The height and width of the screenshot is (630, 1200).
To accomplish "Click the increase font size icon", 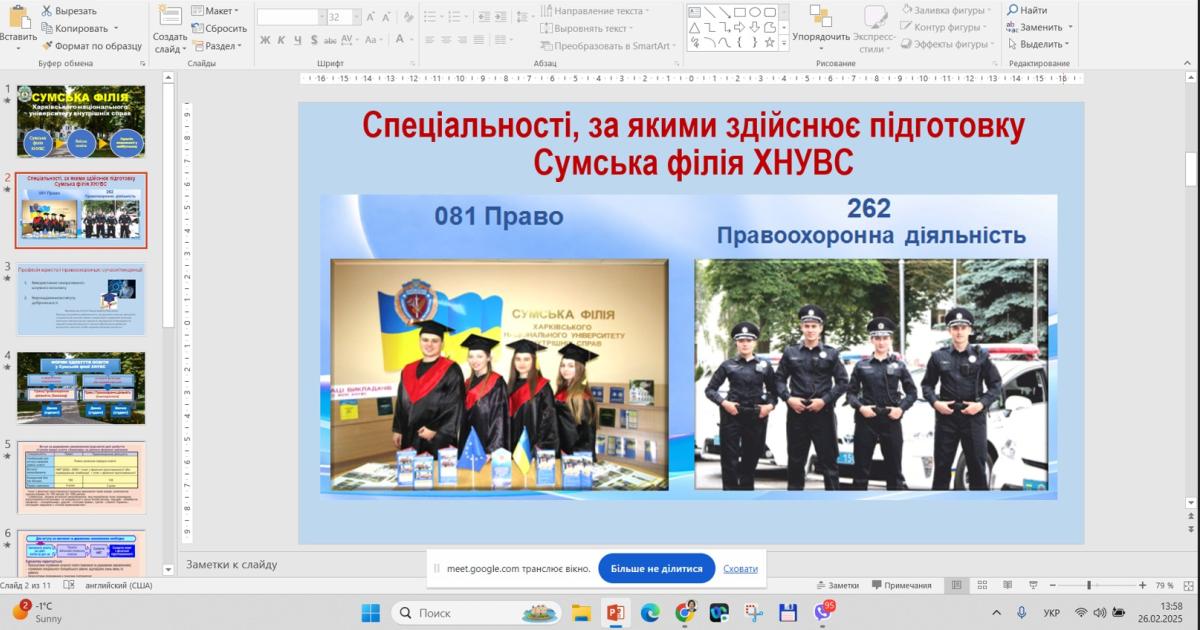I will click(x=371, y=17).
